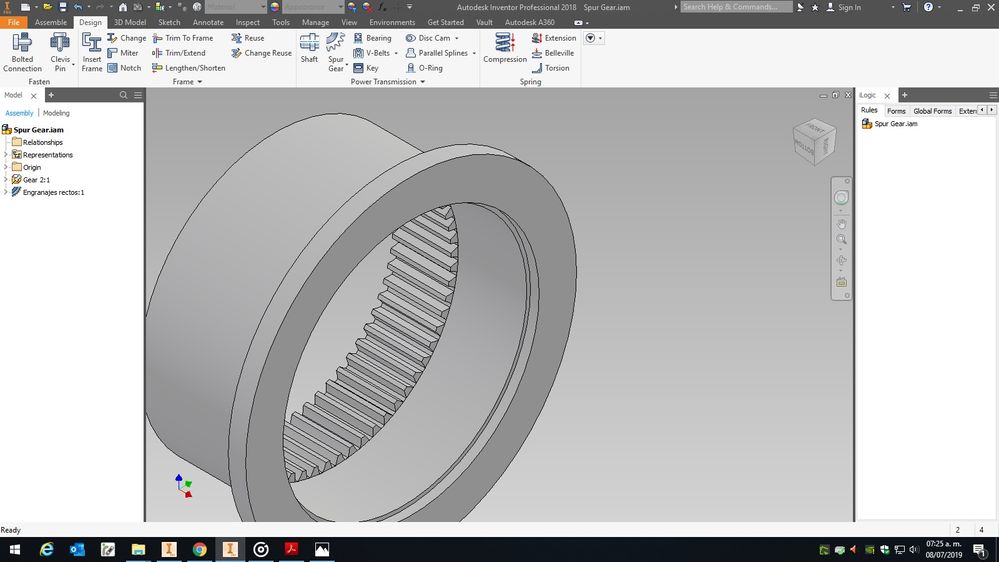Select the Clevis Pin tool
The width and height of the screenshot is (999, 562).
pyautogui.click(x=60, y=52)
